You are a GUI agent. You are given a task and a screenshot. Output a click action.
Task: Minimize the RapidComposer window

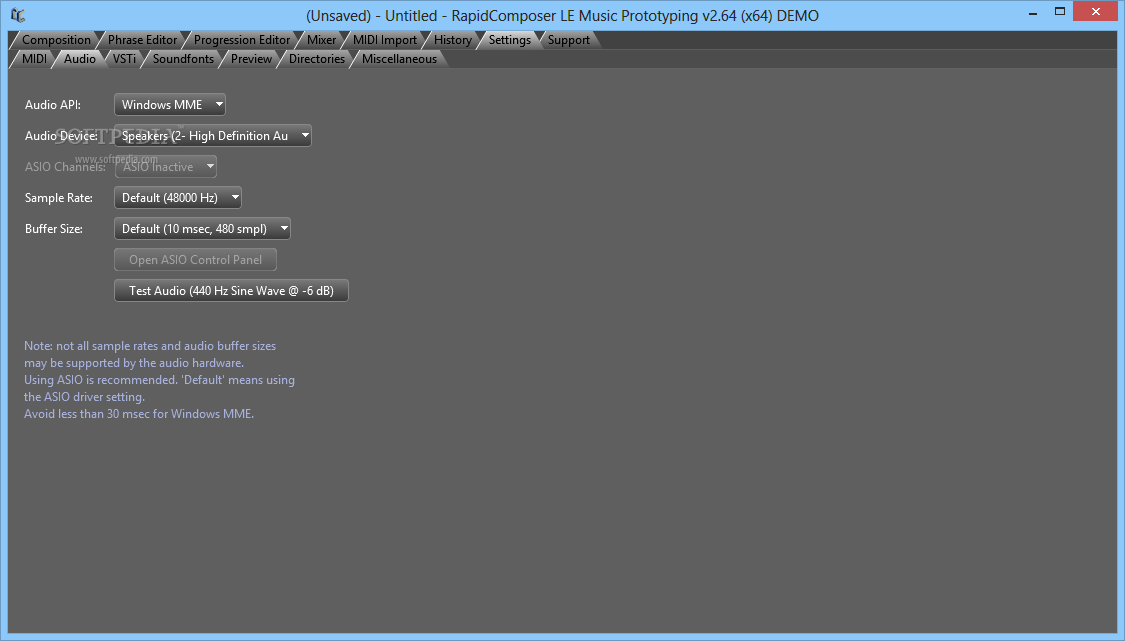1033,12
